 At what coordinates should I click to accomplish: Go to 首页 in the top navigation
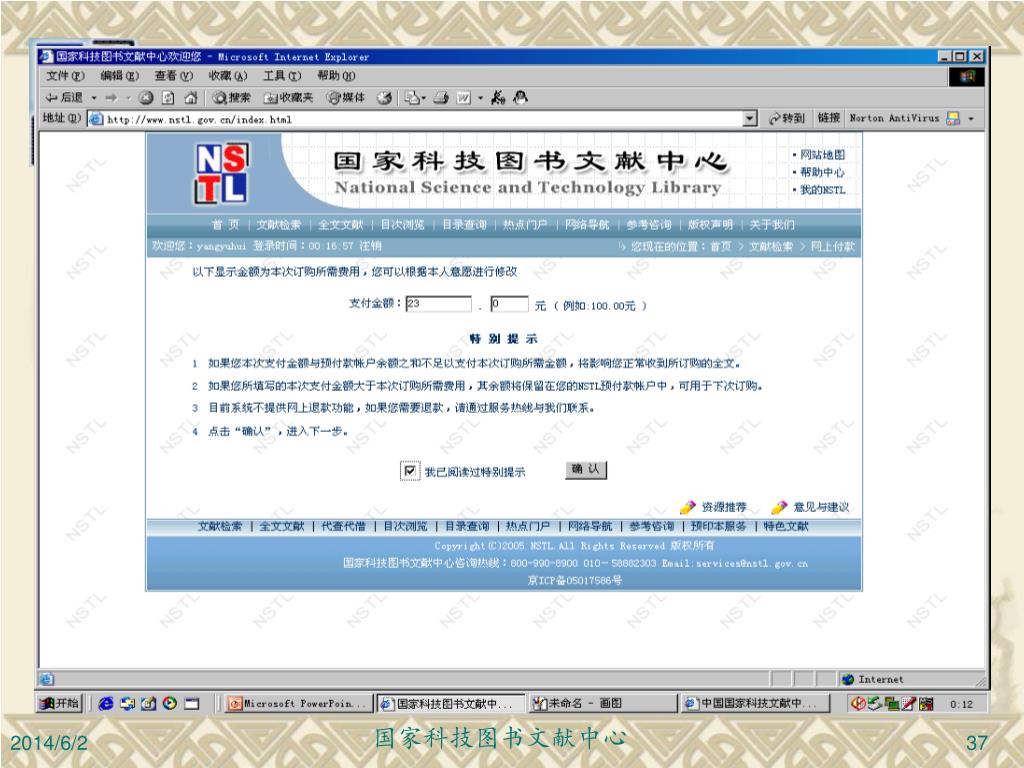point(225,225)
